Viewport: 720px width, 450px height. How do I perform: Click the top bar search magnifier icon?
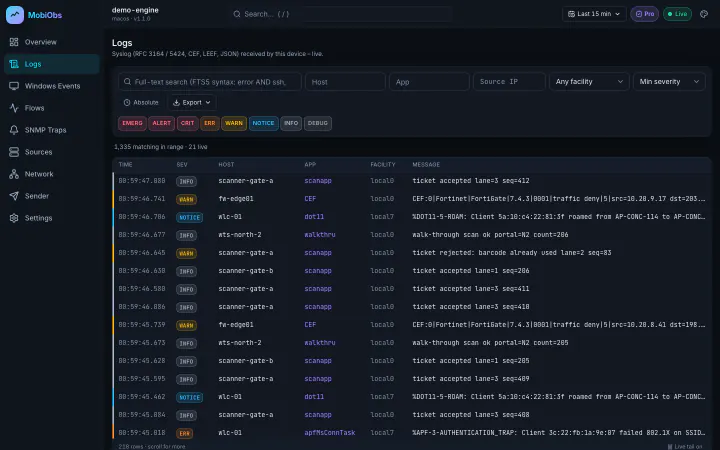point(236,14)
